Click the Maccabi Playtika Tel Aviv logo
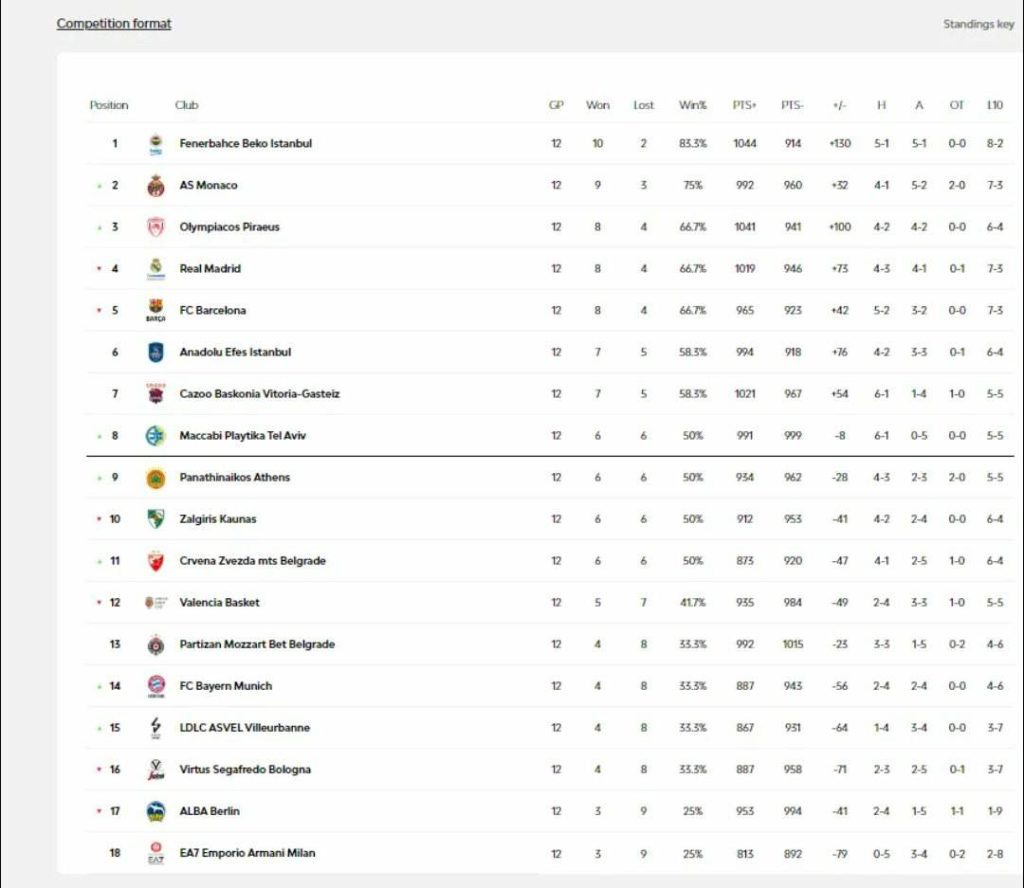This screenshot has width=1024, height=888. click(155, 436)
